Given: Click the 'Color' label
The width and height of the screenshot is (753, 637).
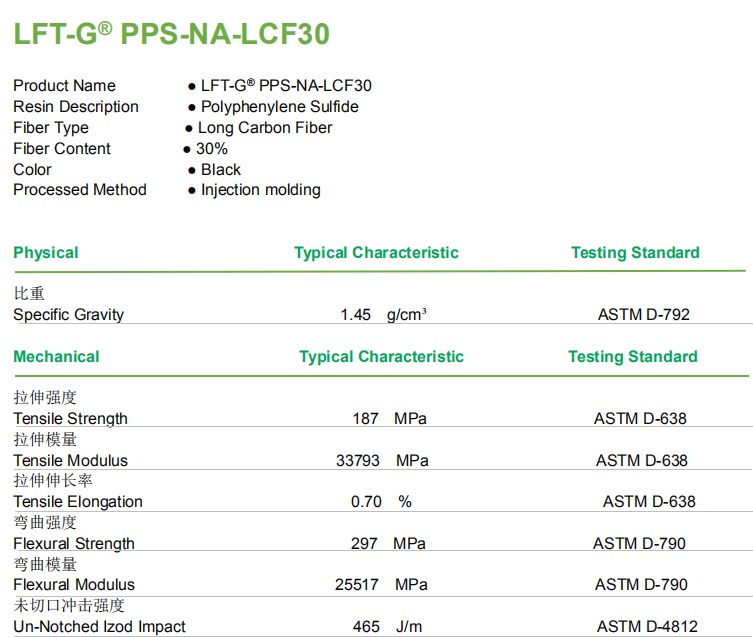Looking at the screenshot, I should click(32, 170).
